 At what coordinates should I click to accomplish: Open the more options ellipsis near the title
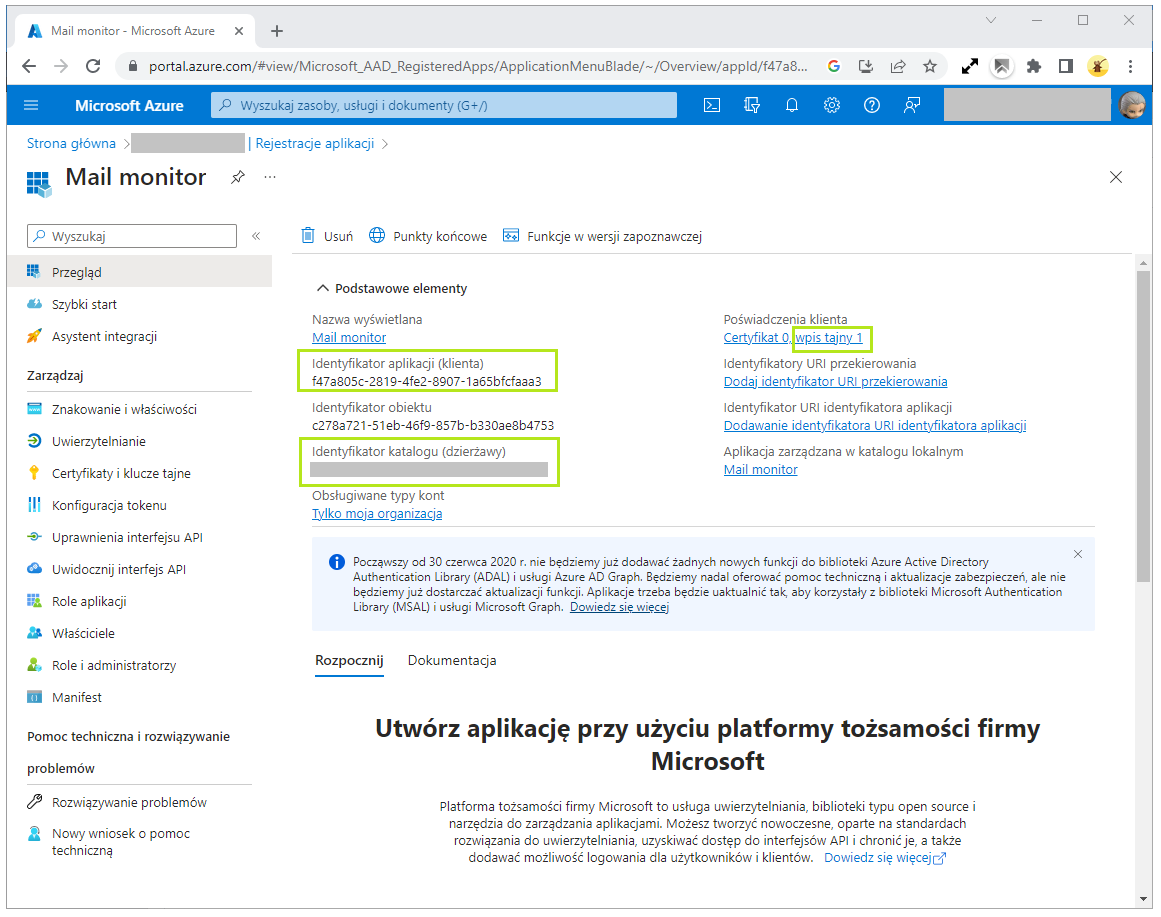268,176
